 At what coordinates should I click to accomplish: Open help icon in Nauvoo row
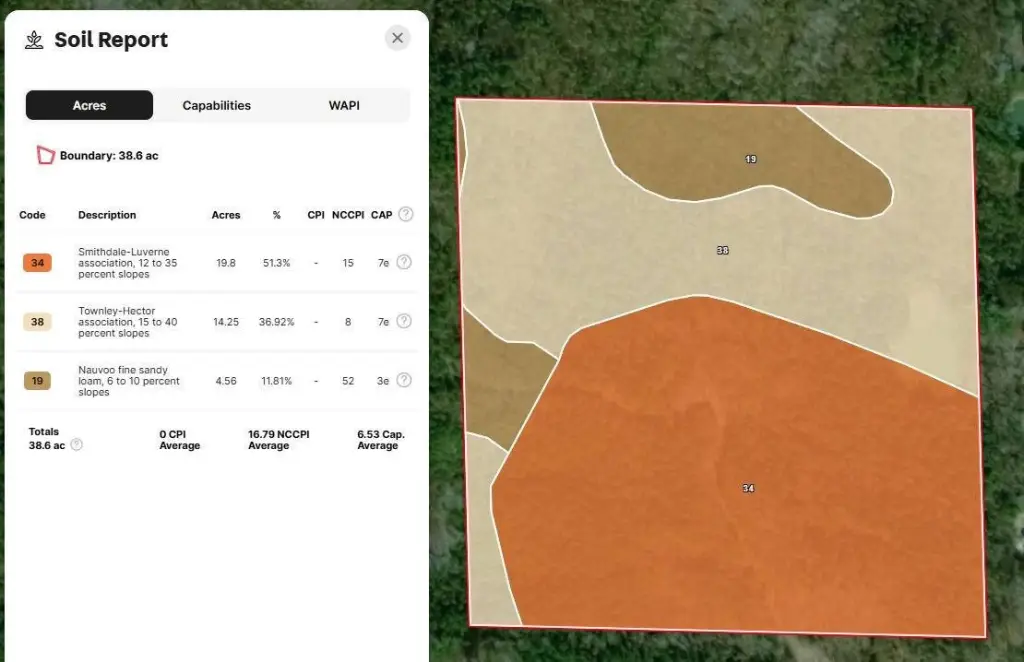pos(404,380)
